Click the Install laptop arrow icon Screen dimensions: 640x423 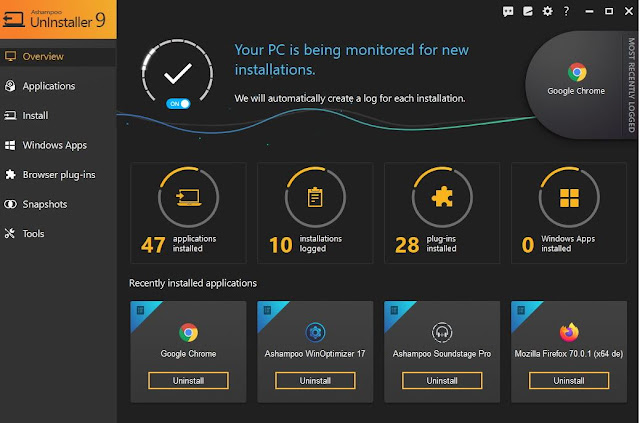click(10, 116)
